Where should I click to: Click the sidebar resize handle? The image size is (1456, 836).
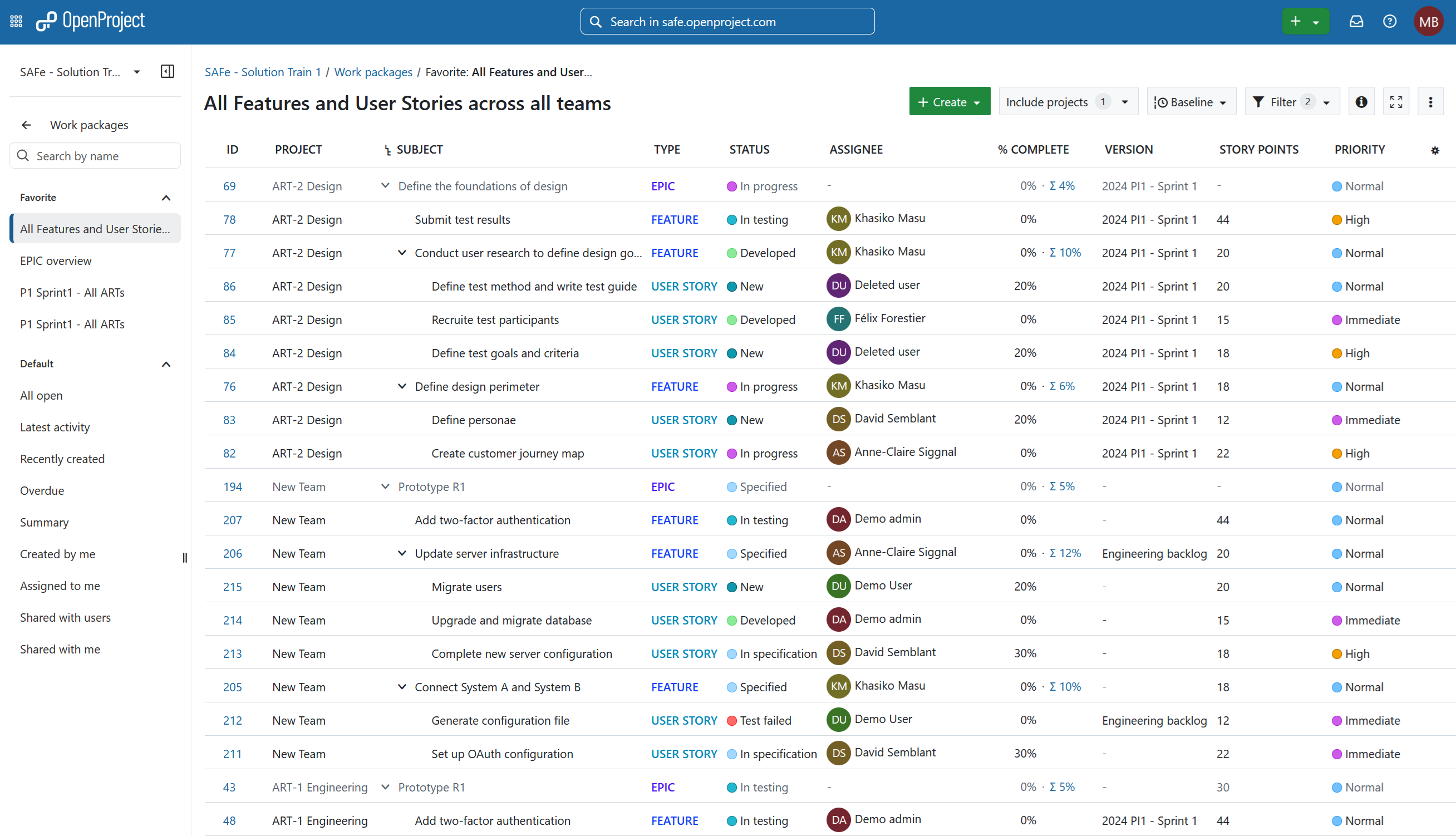tap(185, 557)
